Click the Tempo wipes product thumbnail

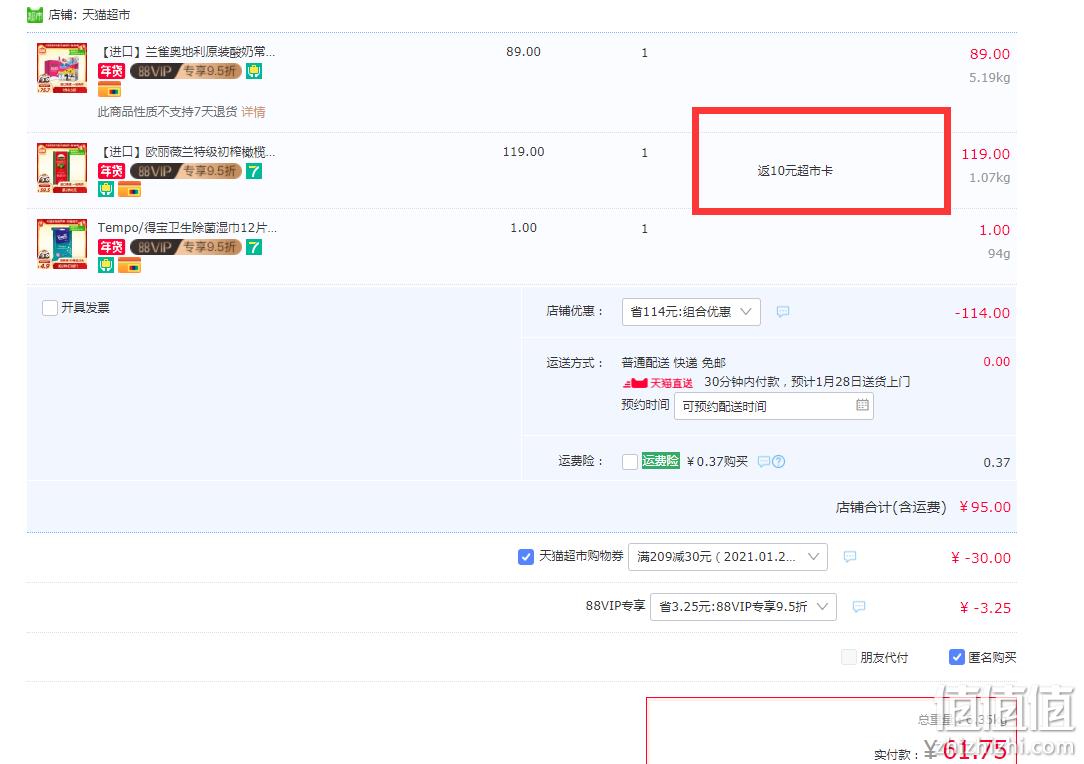pos(62,244)
